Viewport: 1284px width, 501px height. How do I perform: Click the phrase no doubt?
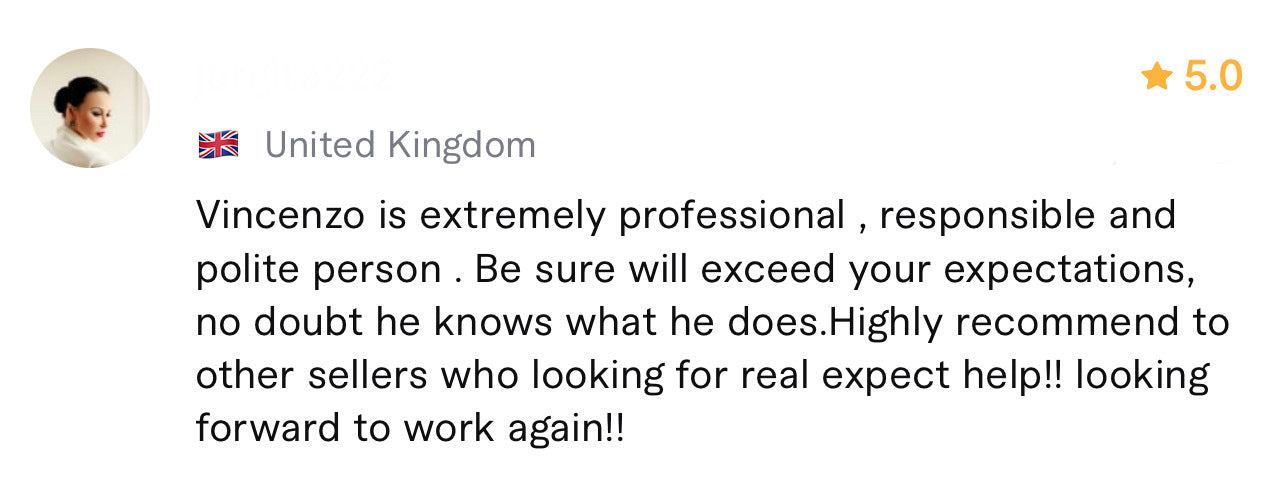pyautogui.click(x=281, y=324)
